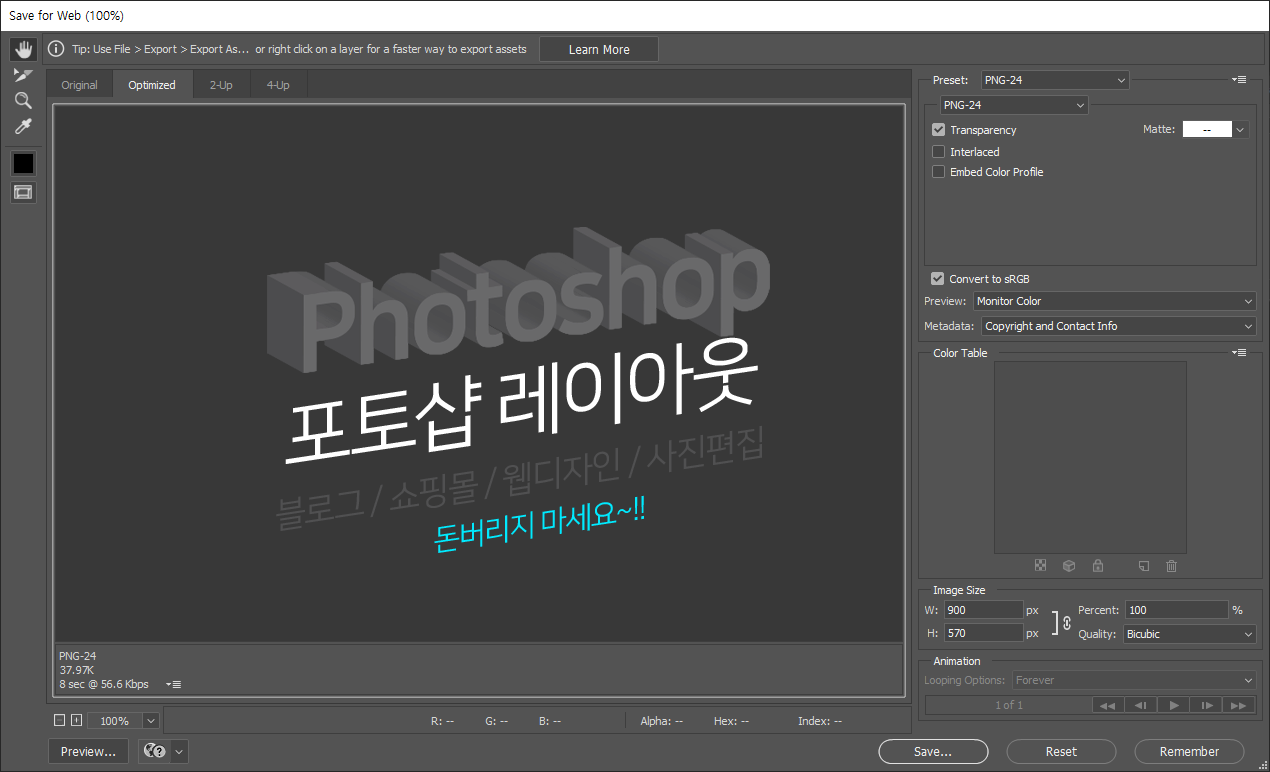The height and width of the screenshot is (772, 1270).
Task: Select the Slice Select tool
Action: 23,76
